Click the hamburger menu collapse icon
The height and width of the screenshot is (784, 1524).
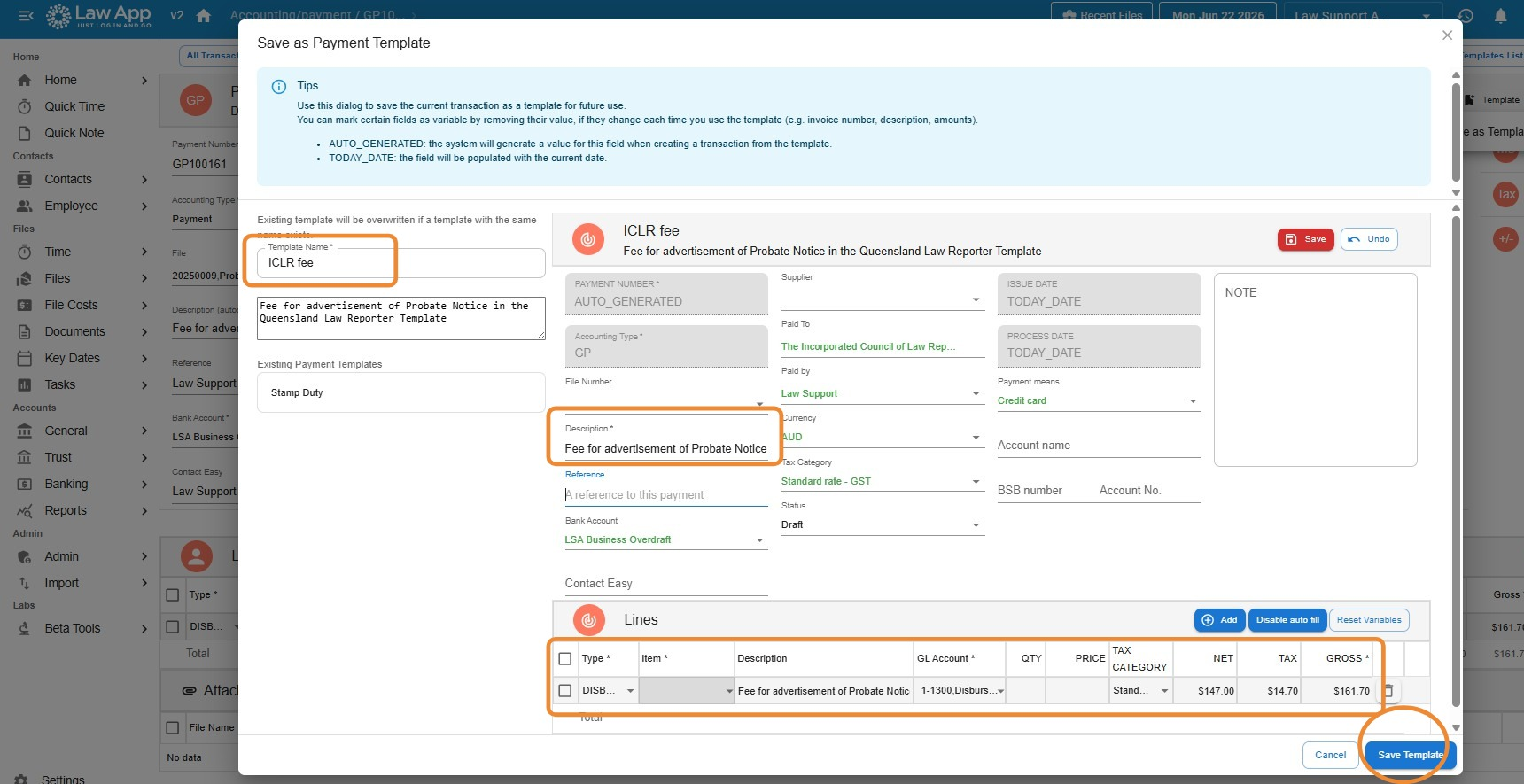pos(26,15)
